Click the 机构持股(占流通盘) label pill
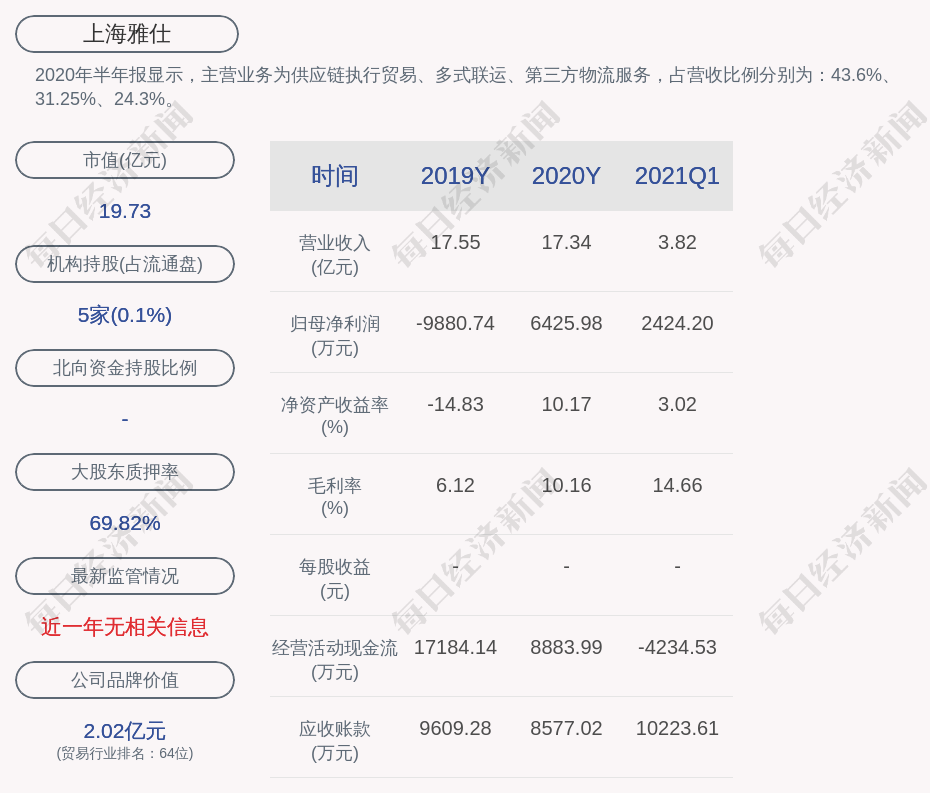This screenshot has height=793, width=930. tap(125, 264)
